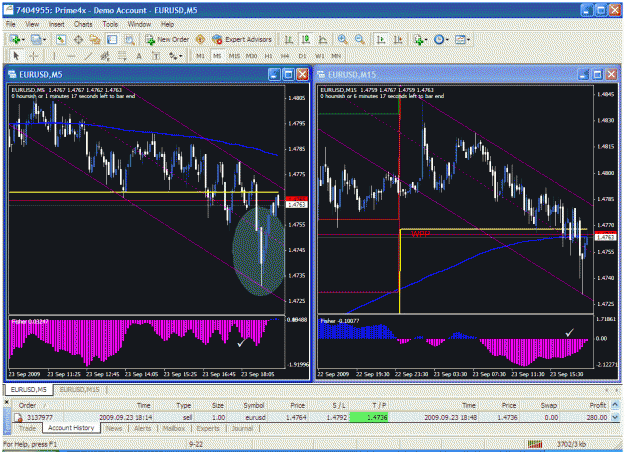Sort history by Profit column header
The height and width of the screenshot is (452, 625).
click(597, 405)
